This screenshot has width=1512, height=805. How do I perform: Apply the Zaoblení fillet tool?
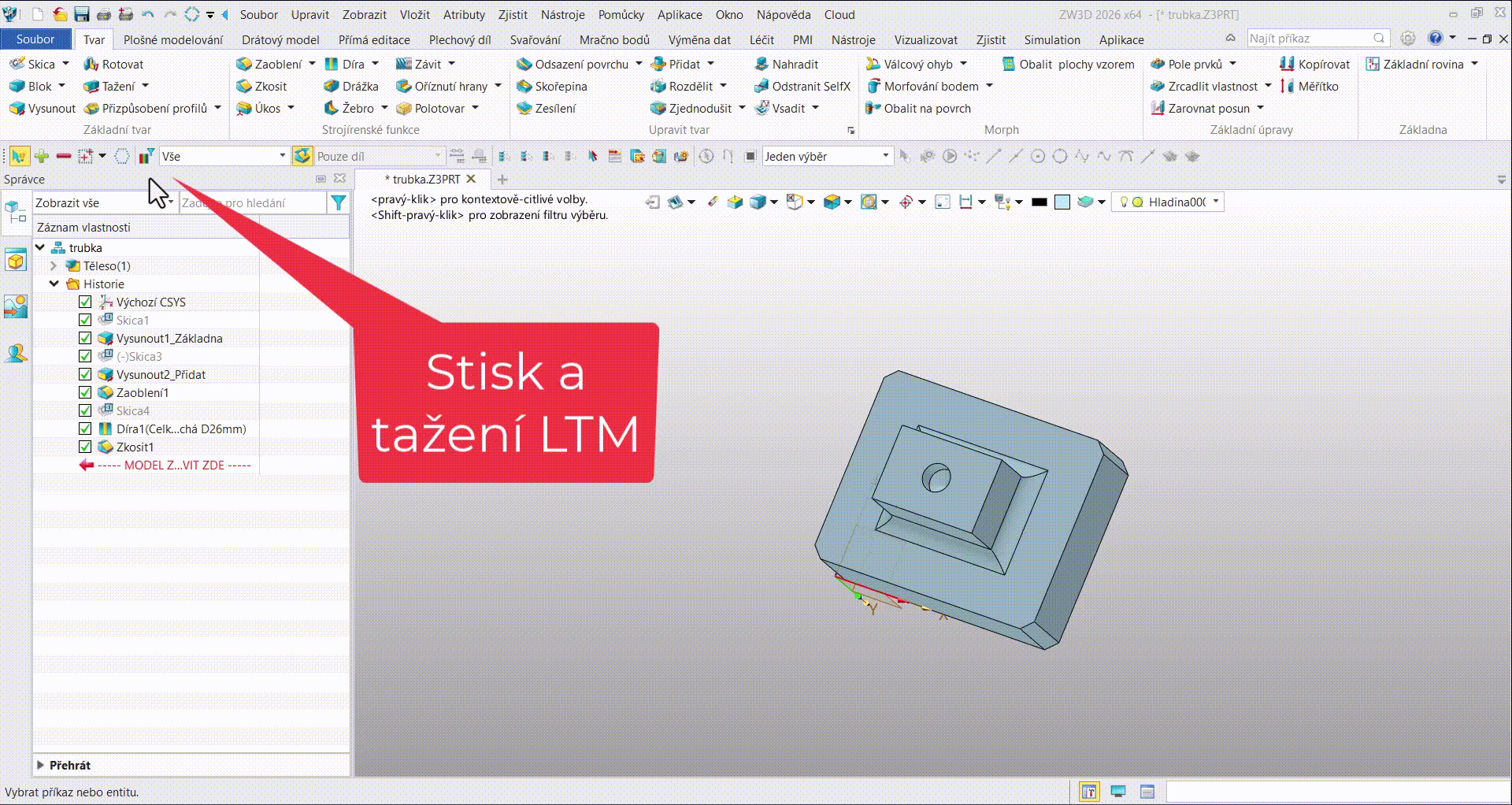coord(269,64)
